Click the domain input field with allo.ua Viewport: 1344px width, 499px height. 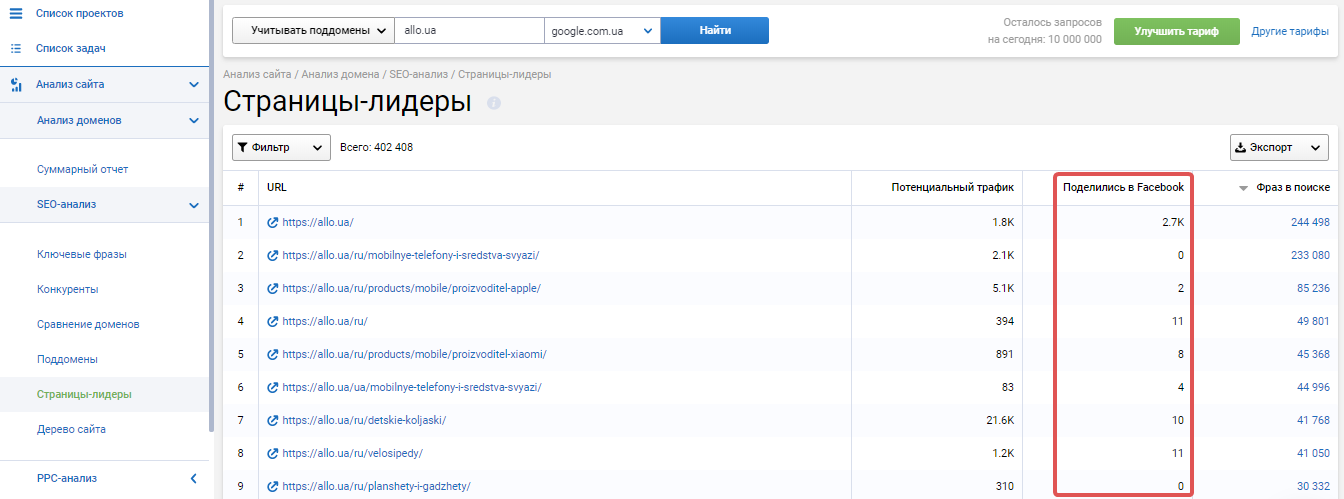coord(469,31)
